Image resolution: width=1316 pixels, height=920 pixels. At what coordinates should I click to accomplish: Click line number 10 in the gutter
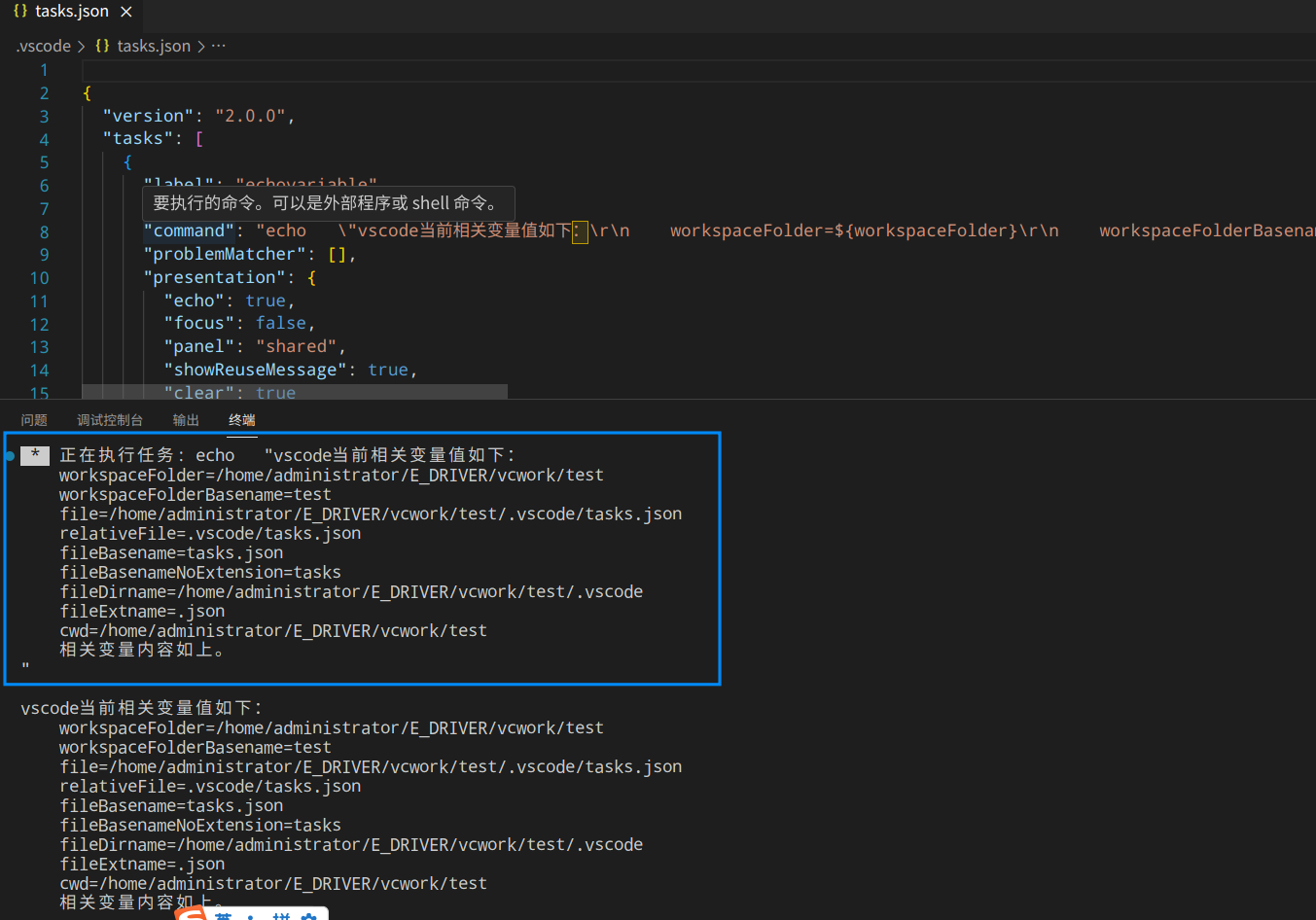pyautogui.click(x=39, y=278)
